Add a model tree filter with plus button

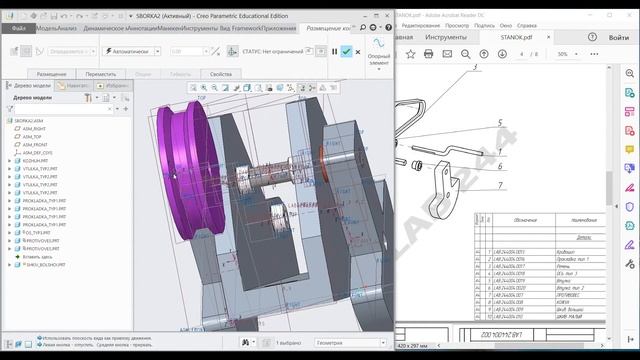(x=126, y=109)
